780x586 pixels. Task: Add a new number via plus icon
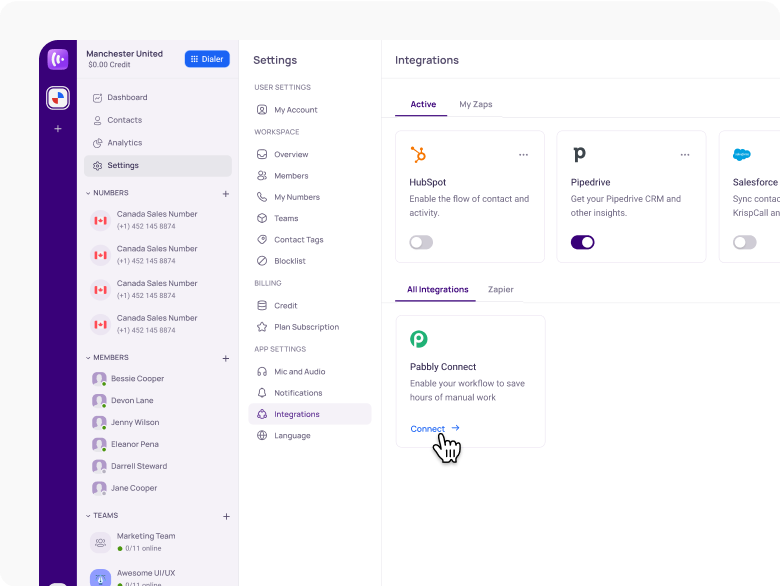[x=226, y=194]
